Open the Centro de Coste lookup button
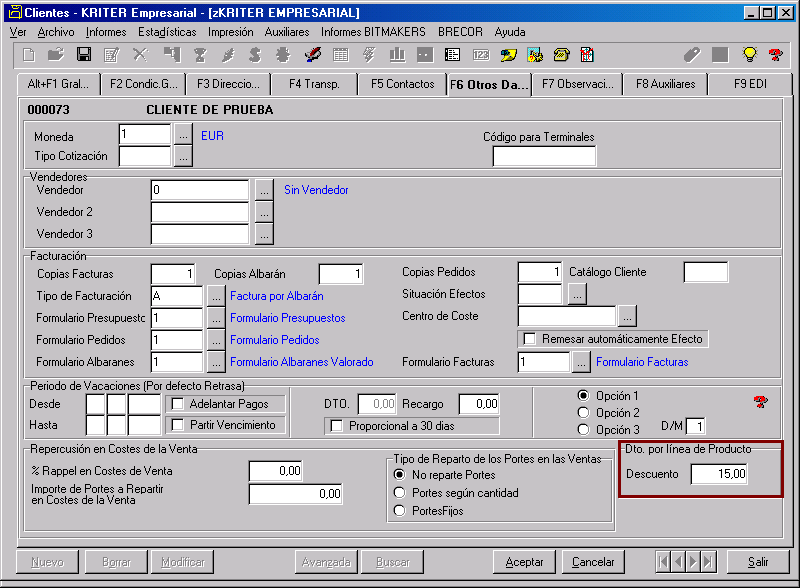The image size is (800, 588). coord(627,316)
